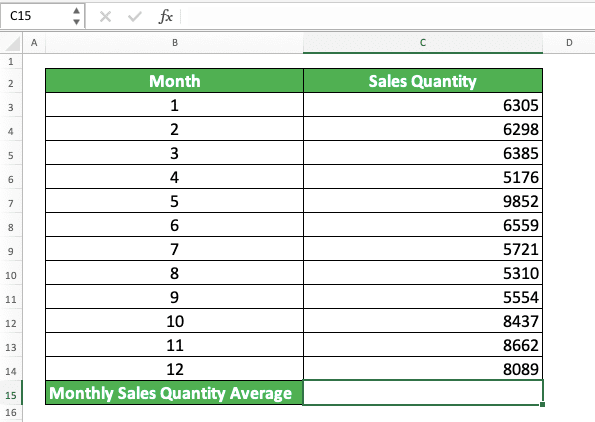The image size is (595, 422).
Task: Click the Select All corner triangle
Action: pos(12,43)
